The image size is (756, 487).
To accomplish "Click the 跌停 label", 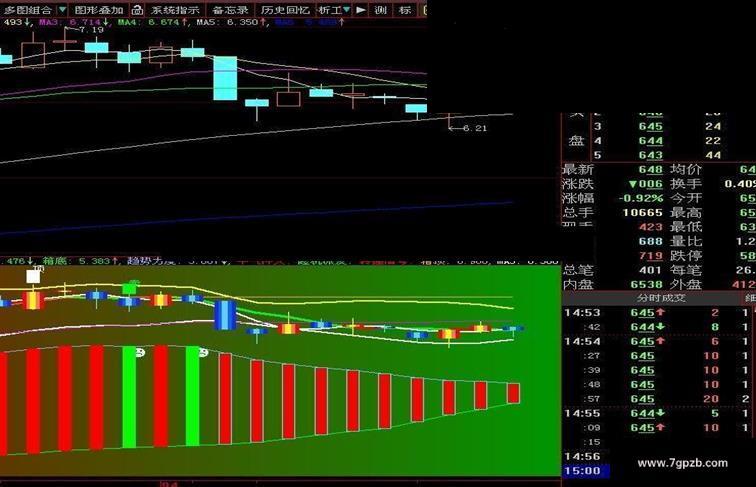I will 686,256.
